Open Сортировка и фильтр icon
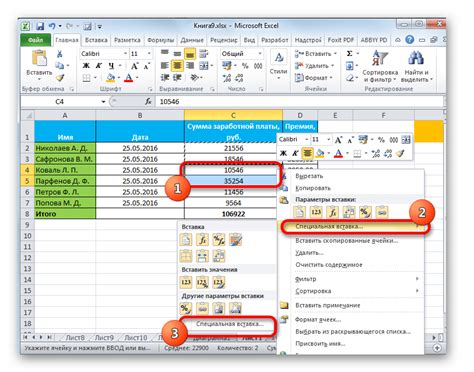The height and width of the screenshot is (372, 474). coord(380,58)
